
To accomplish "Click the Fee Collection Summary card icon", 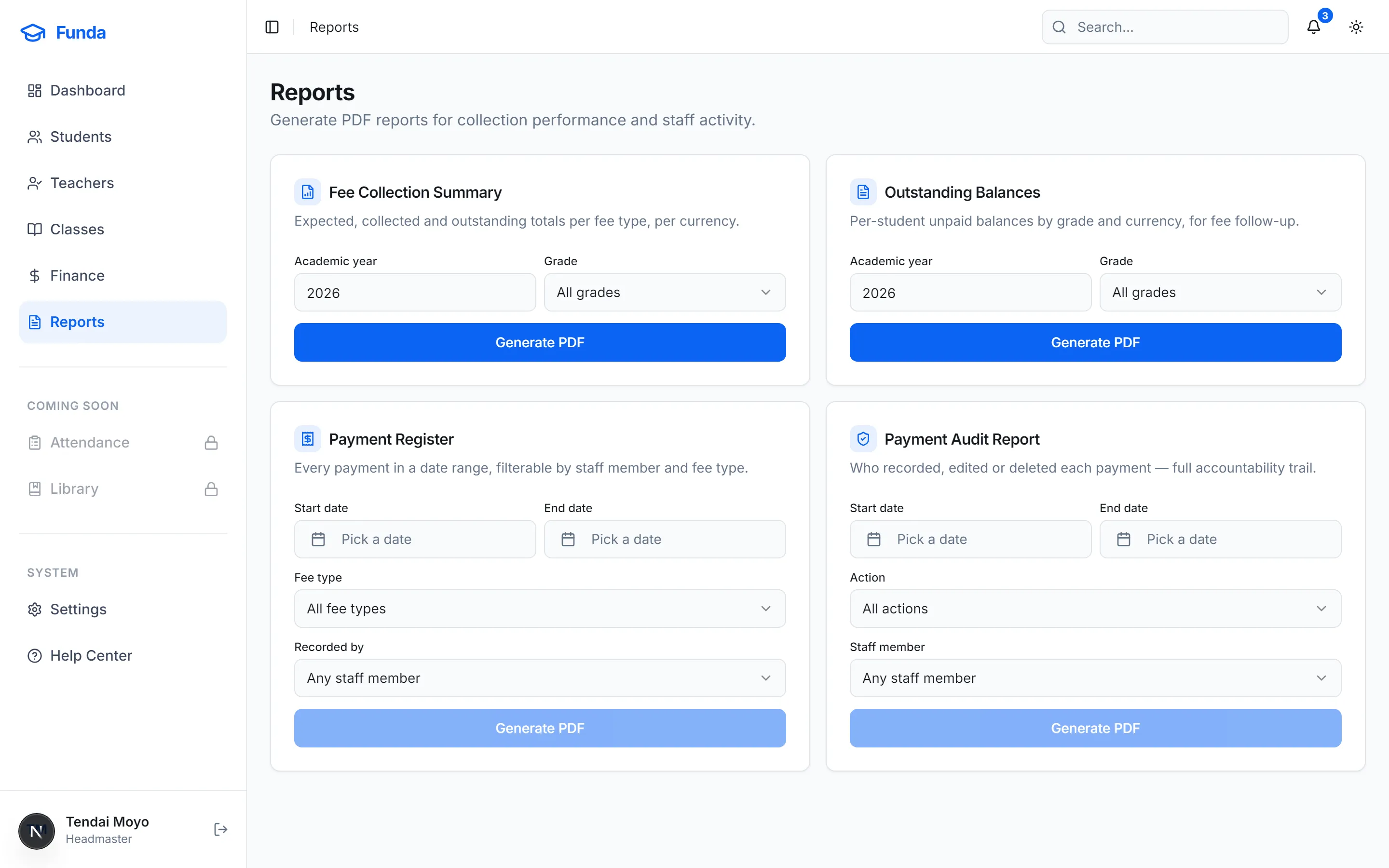I will click(x=308, y=192).
